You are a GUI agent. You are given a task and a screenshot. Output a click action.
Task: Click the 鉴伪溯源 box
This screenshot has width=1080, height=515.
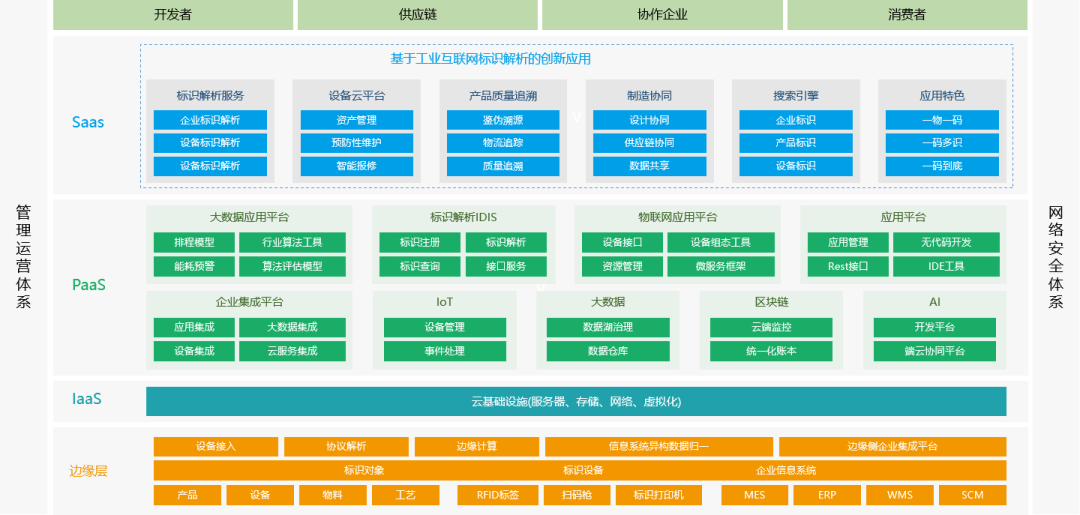point(503,120)
